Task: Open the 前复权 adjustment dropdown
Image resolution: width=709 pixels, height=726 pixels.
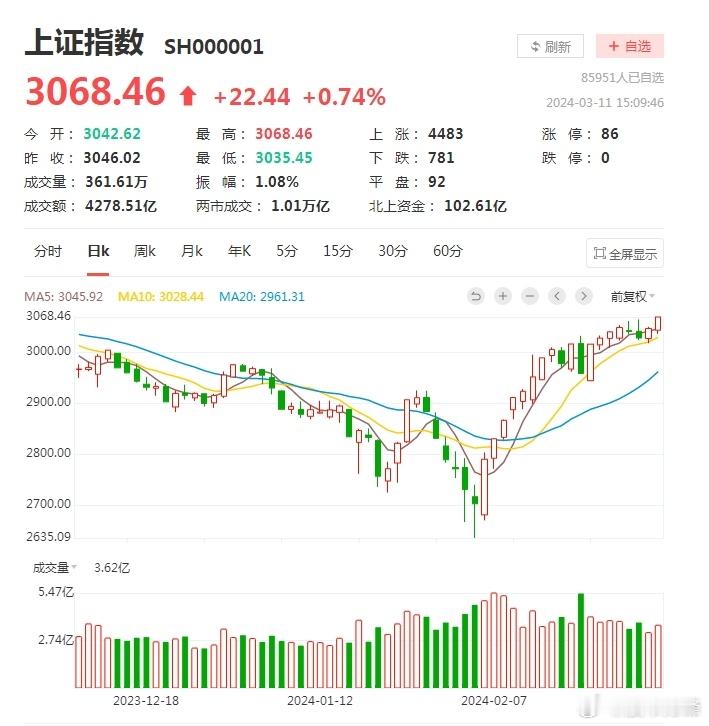Action: pyautogui.click(x=633, y=296)
